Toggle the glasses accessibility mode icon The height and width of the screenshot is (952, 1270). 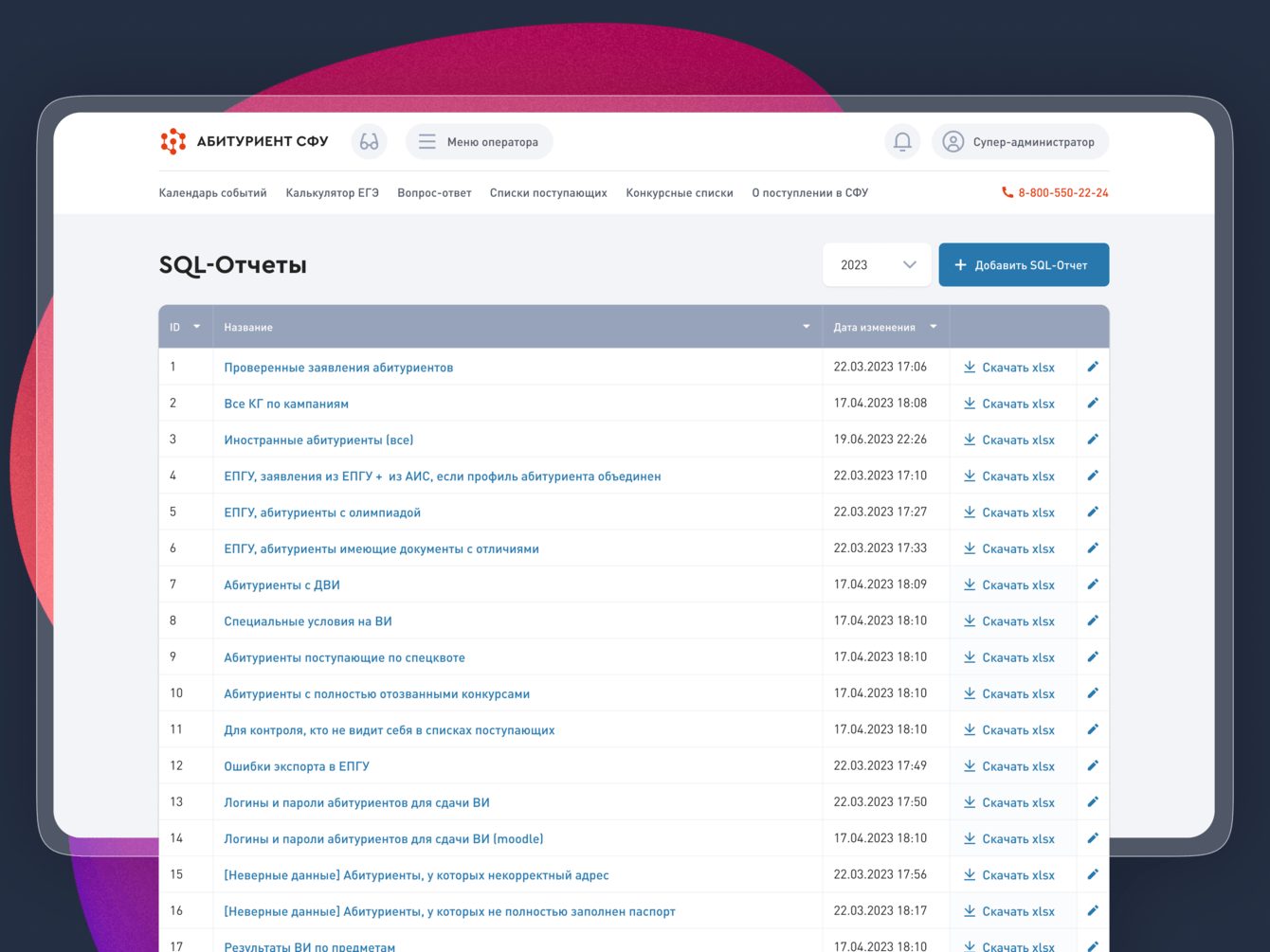(369, 142)
